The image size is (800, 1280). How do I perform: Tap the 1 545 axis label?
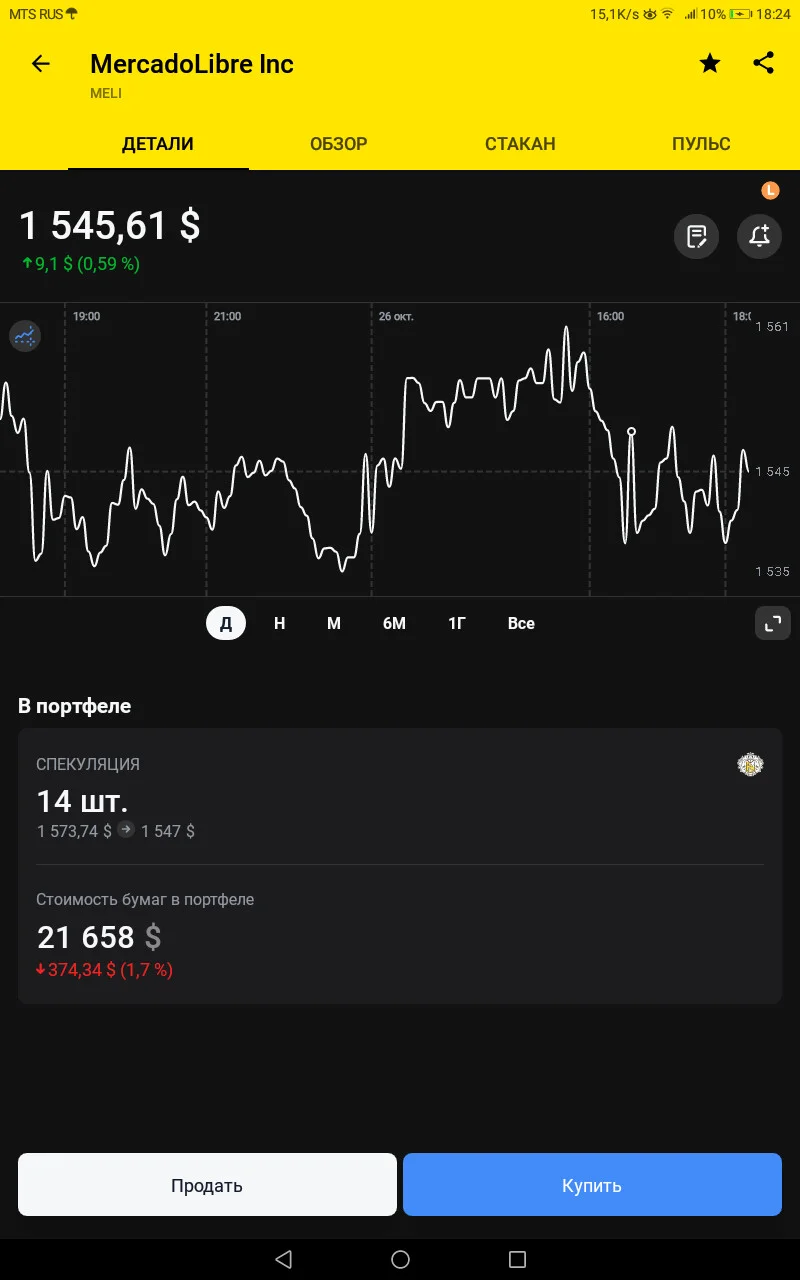click(x=772, y=471)
